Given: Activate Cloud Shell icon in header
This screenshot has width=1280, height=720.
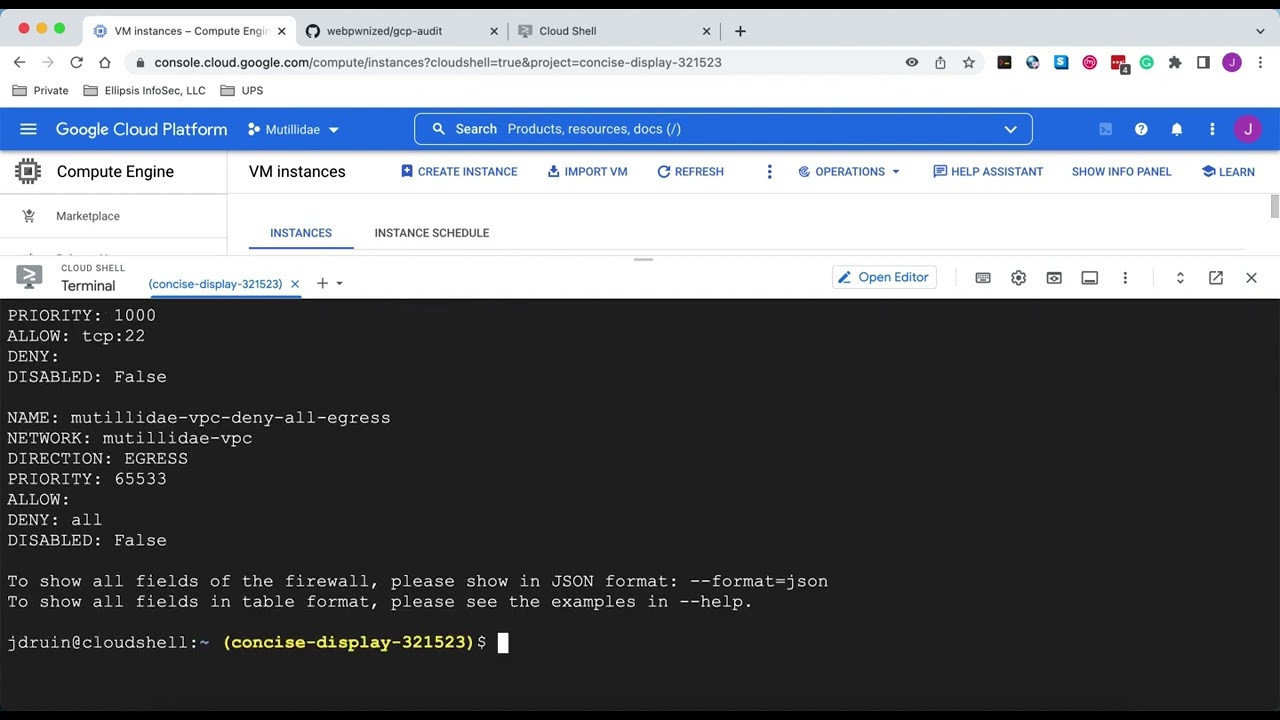Looking at the screenshot, I should 1106,129.
